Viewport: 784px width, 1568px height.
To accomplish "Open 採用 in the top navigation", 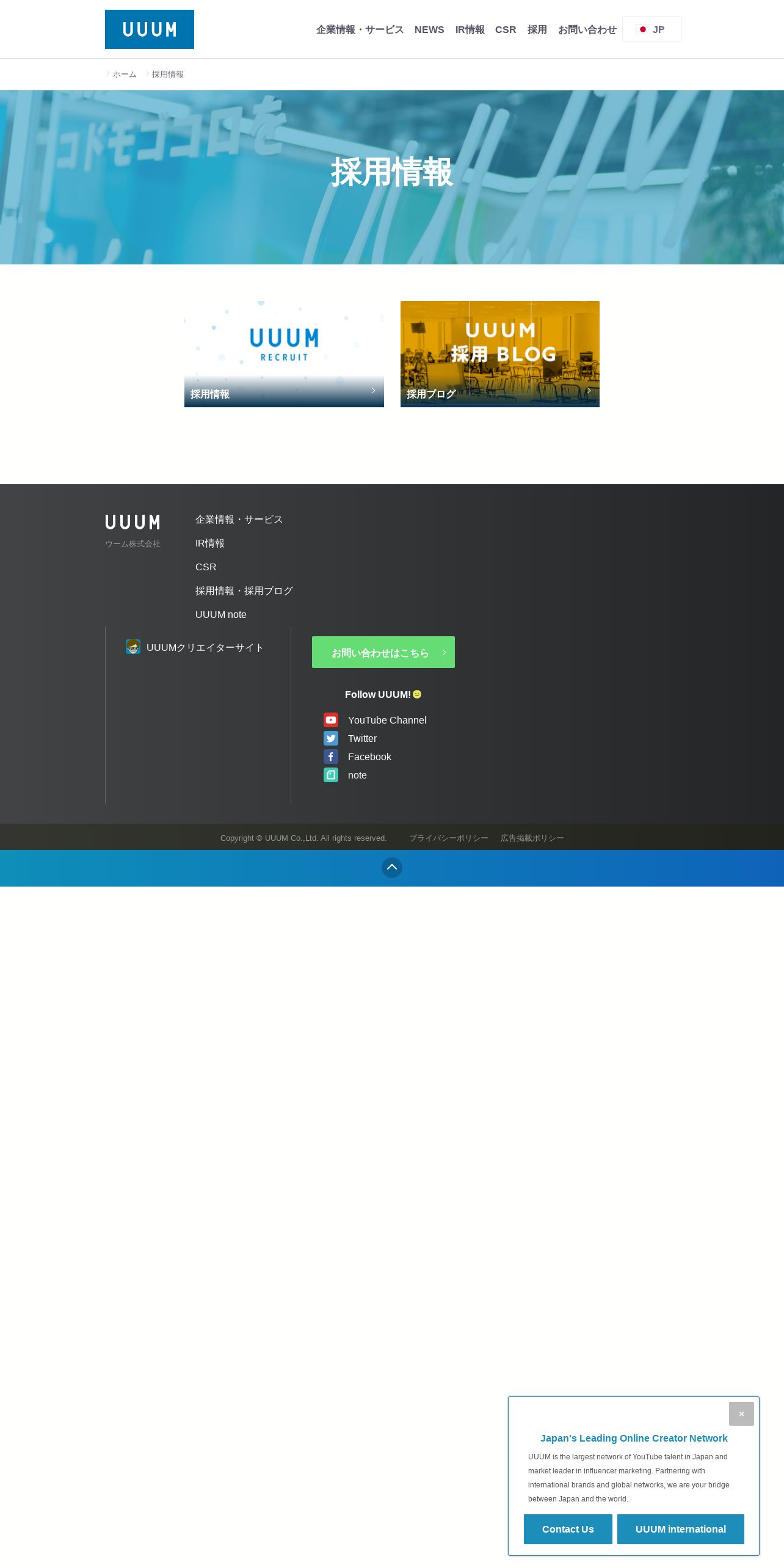I will coord(537,29).
